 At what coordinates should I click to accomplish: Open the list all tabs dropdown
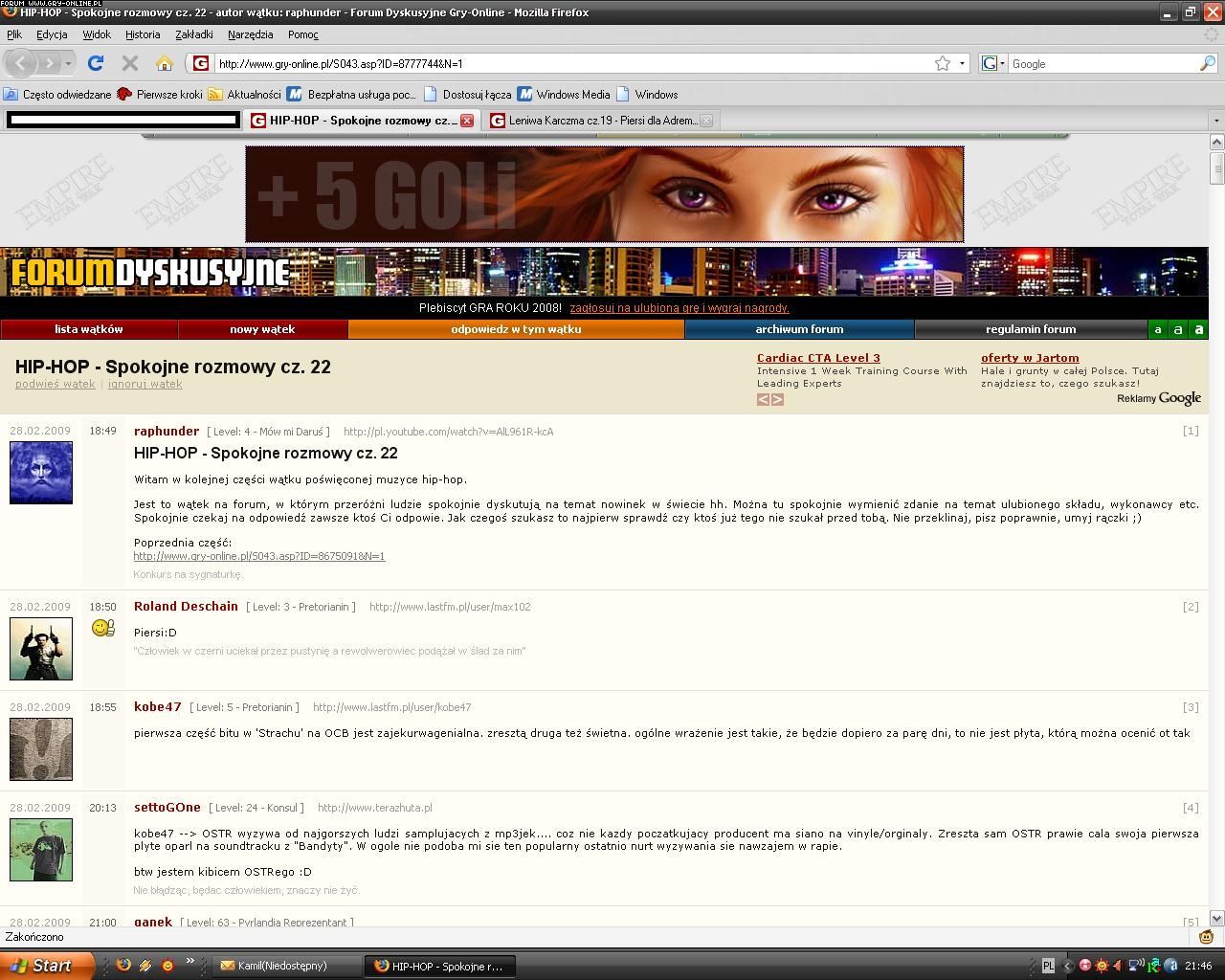tap(1216, 121)
